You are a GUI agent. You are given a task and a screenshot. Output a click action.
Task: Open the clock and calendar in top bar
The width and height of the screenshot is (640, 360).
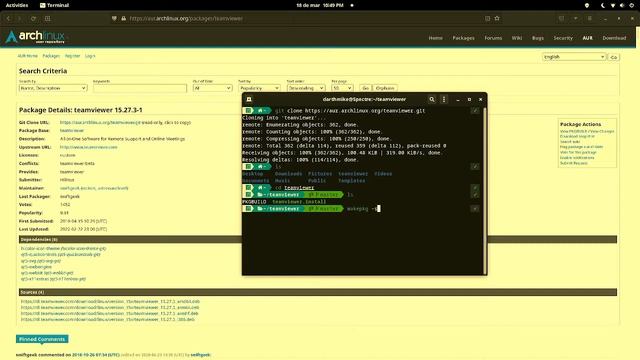320,5
